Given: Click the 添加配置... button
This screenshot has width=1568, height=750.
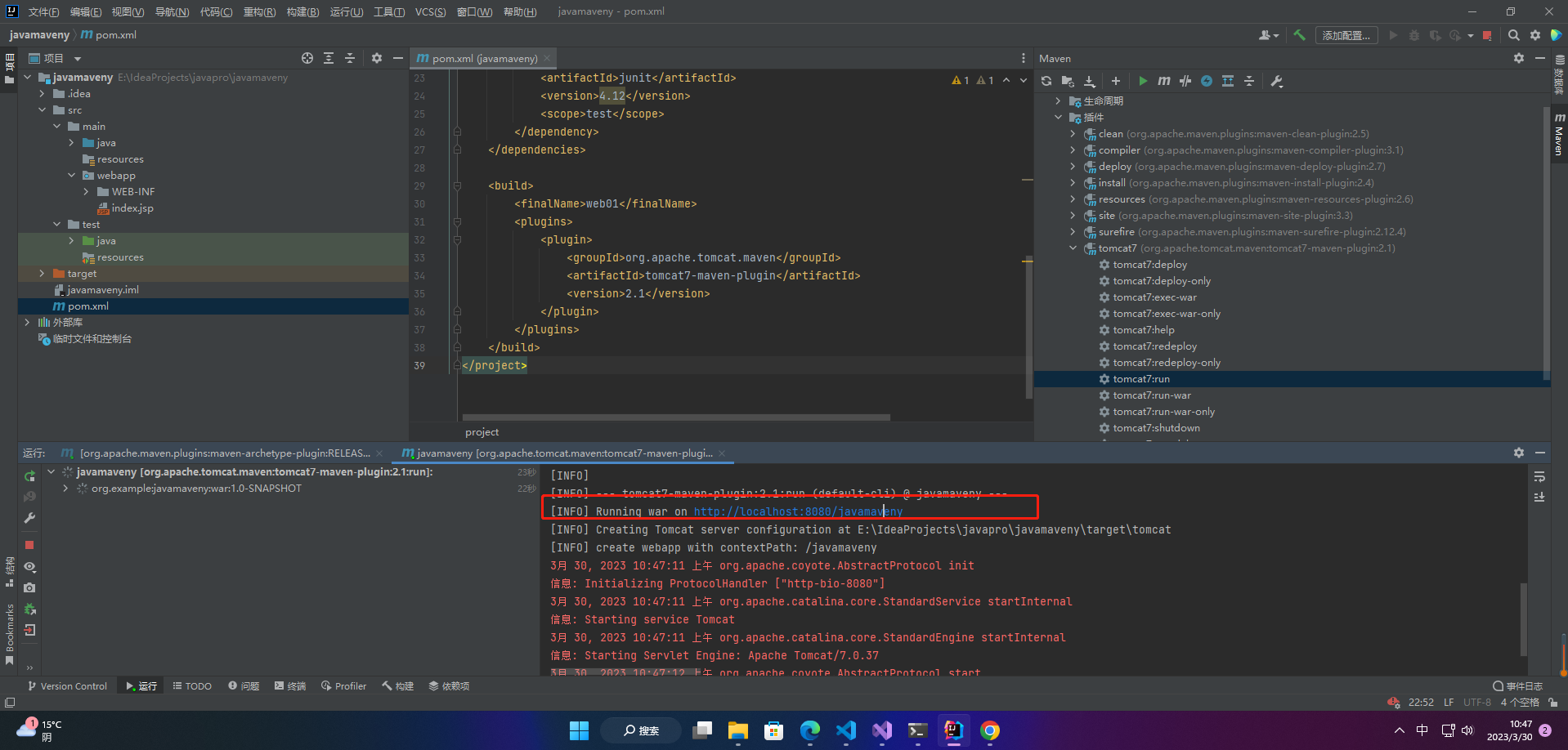Looking at the screenshot, I should pyautogui.click(x=1346, y=35).
